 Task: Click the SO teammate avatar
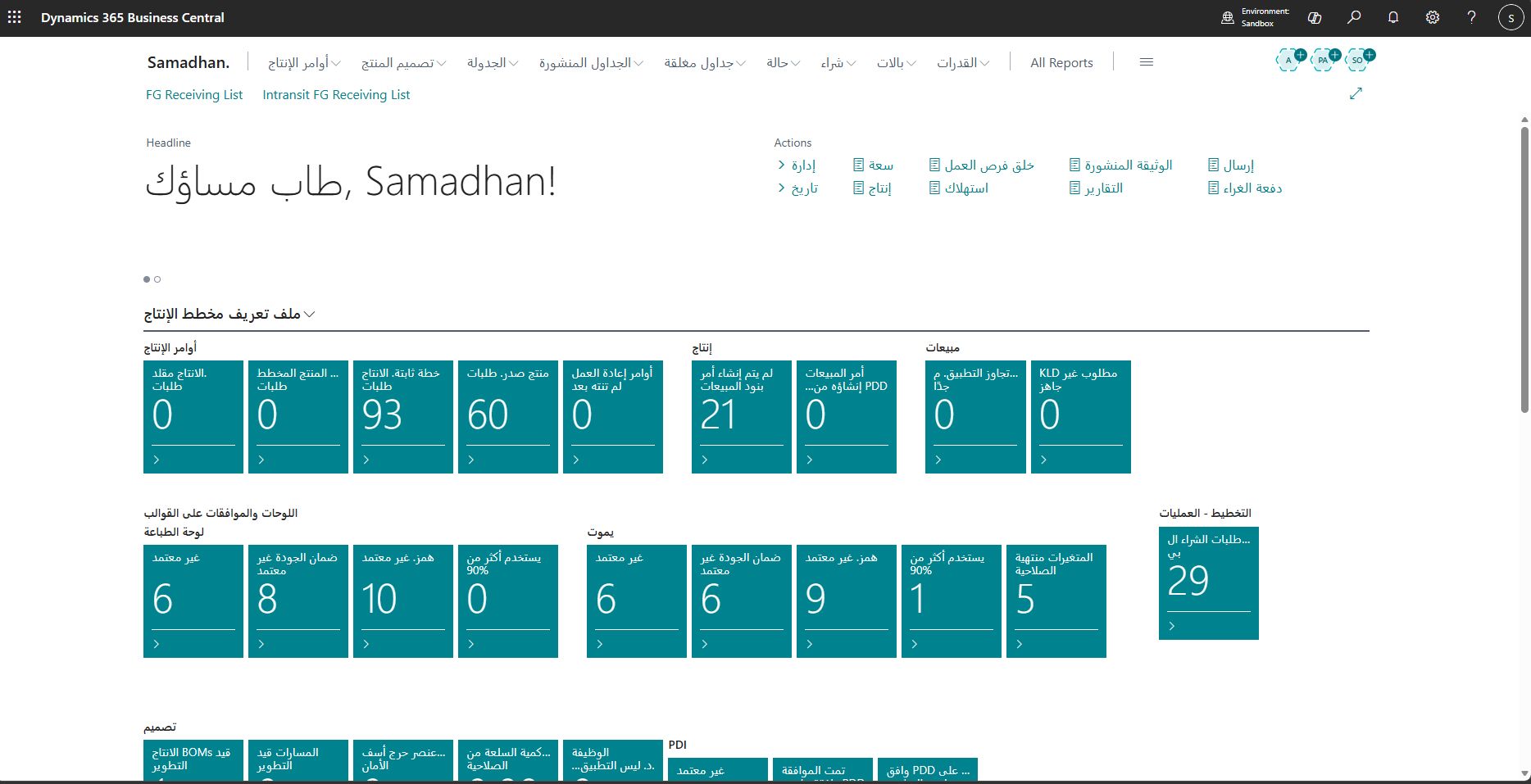[1357, 60]
